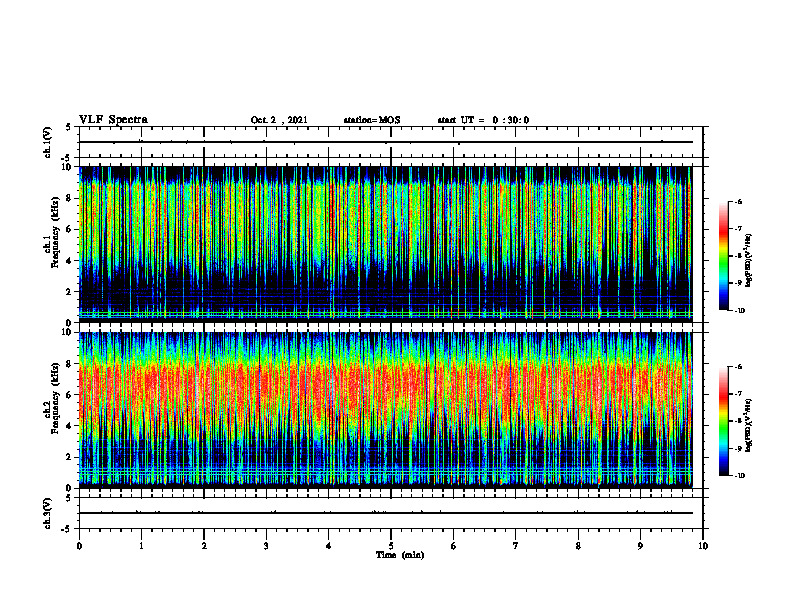
Task: Click the ch.2 spectrogram color scale bar
Action: pos(723,421)
